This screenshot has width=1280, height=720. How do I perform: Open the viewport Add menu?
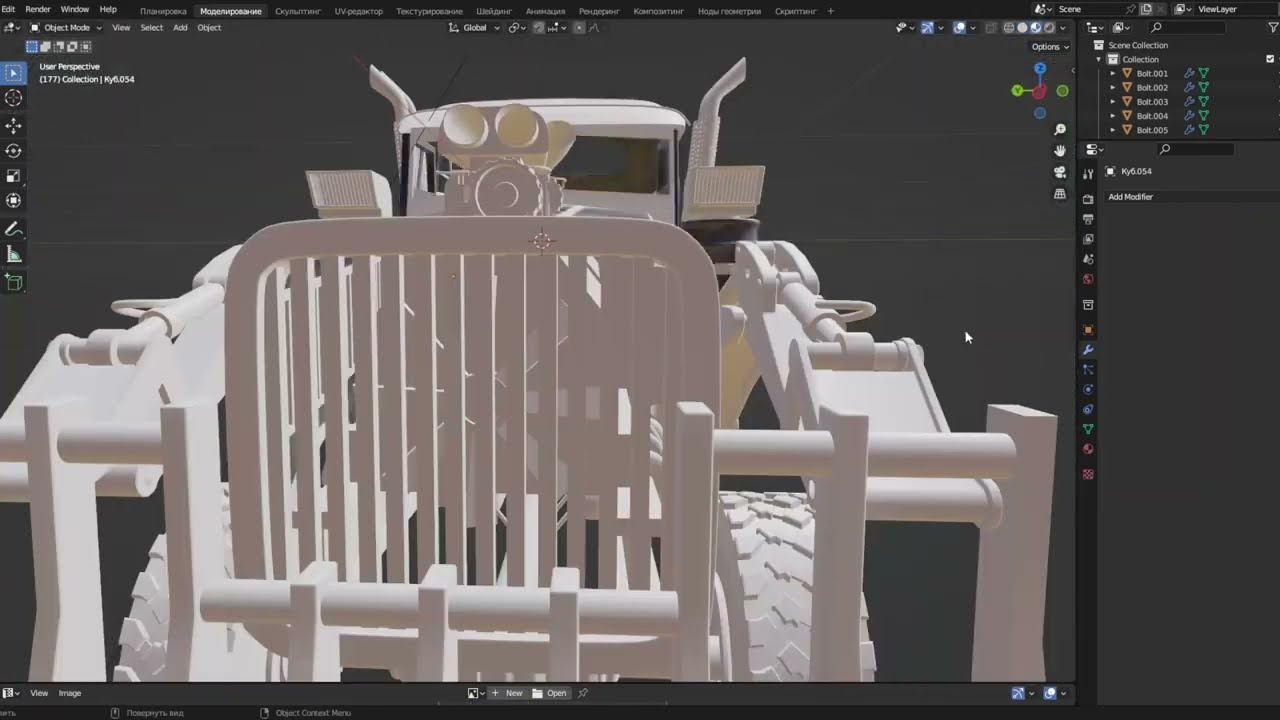point(180,28)
